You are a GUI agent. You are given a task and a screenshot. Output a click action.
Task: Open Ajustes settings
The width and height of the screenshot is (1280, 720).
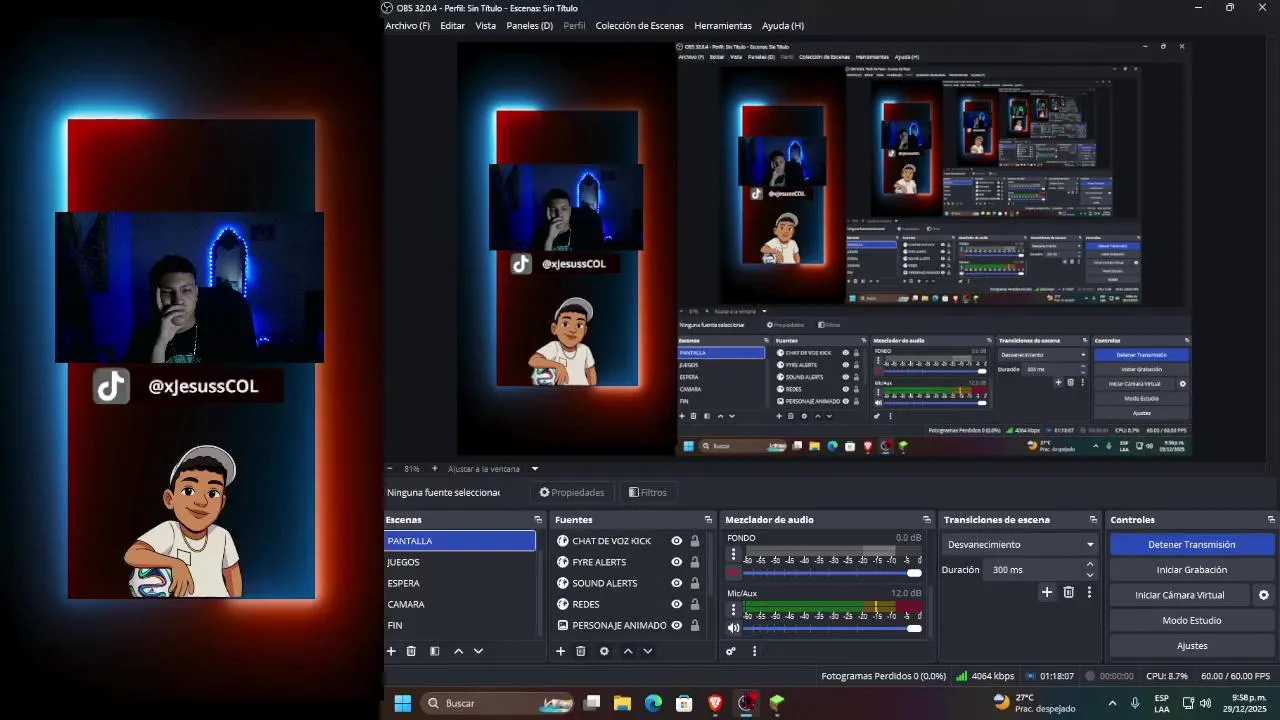(1191, 646)
